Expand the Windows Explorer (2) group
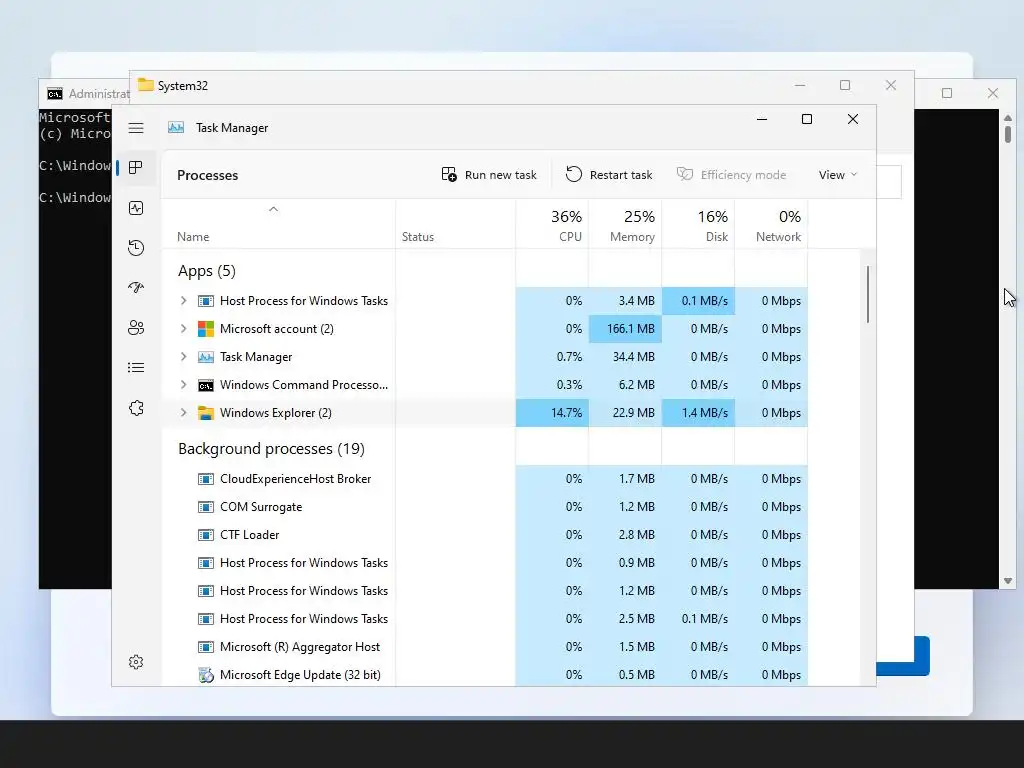Screen dimensions: 1024x768 [x=184, y=413]
